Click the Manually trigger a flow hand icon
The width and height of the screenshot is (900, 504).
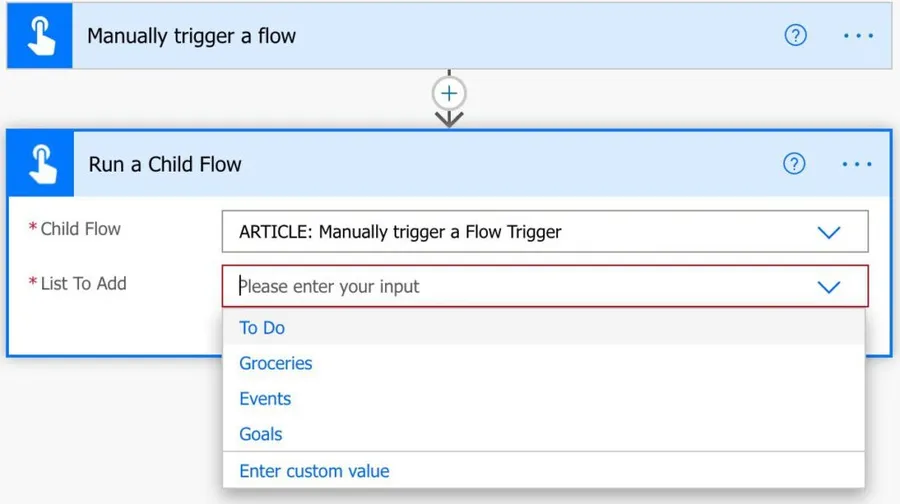click(40, 36)
